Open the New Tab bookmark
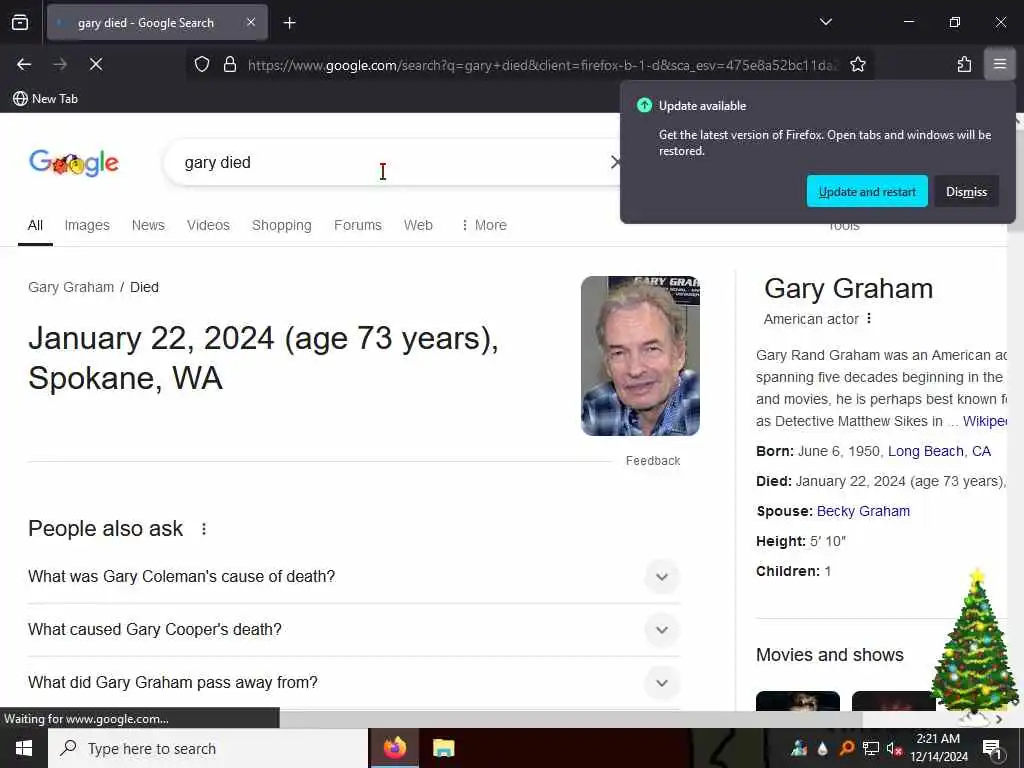Image resolution: width=1024 pixels, height=768 pixels. tap(45, 99)
